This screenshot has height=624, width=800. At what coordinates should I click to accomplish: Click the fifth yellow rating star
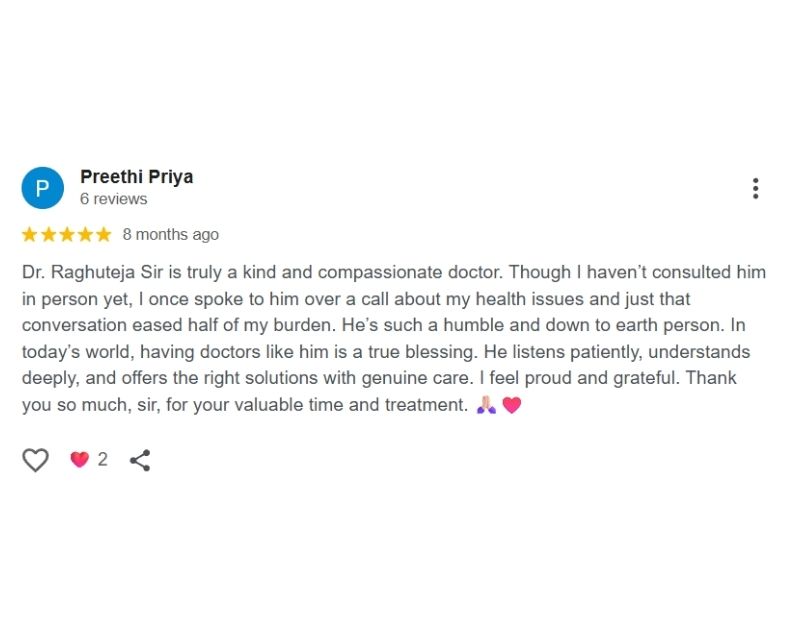(103, 235)
